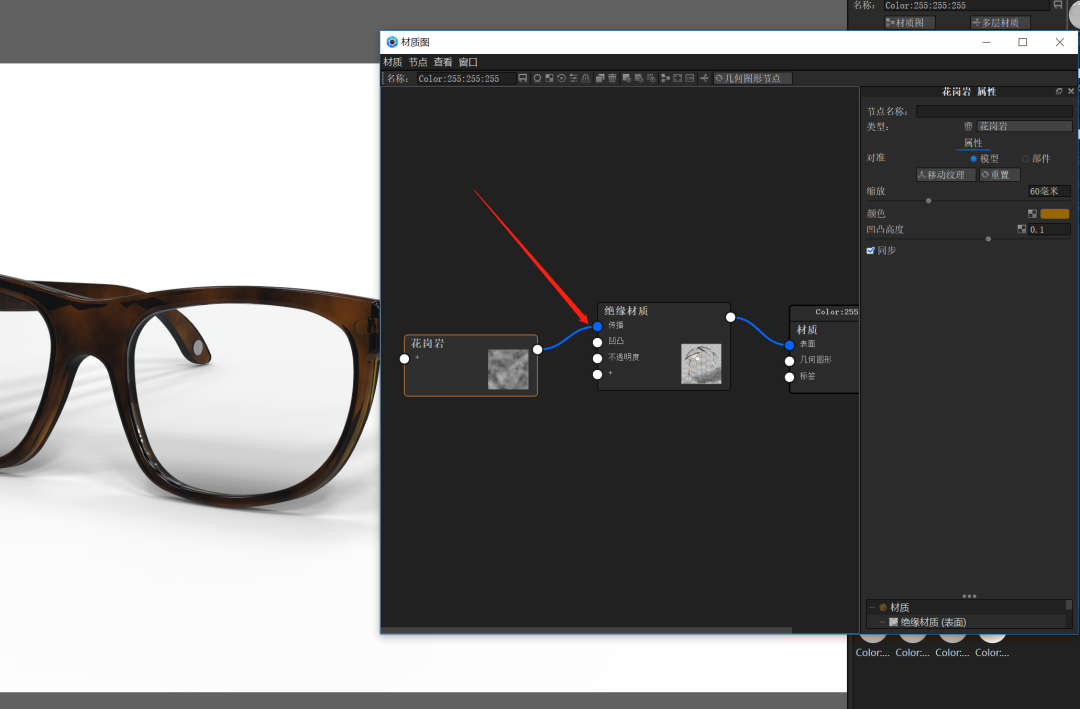Click the trash delete icon in the graph toolbar
The height and width of the screenshot is (709, 1080).
[x=612, y=79]
